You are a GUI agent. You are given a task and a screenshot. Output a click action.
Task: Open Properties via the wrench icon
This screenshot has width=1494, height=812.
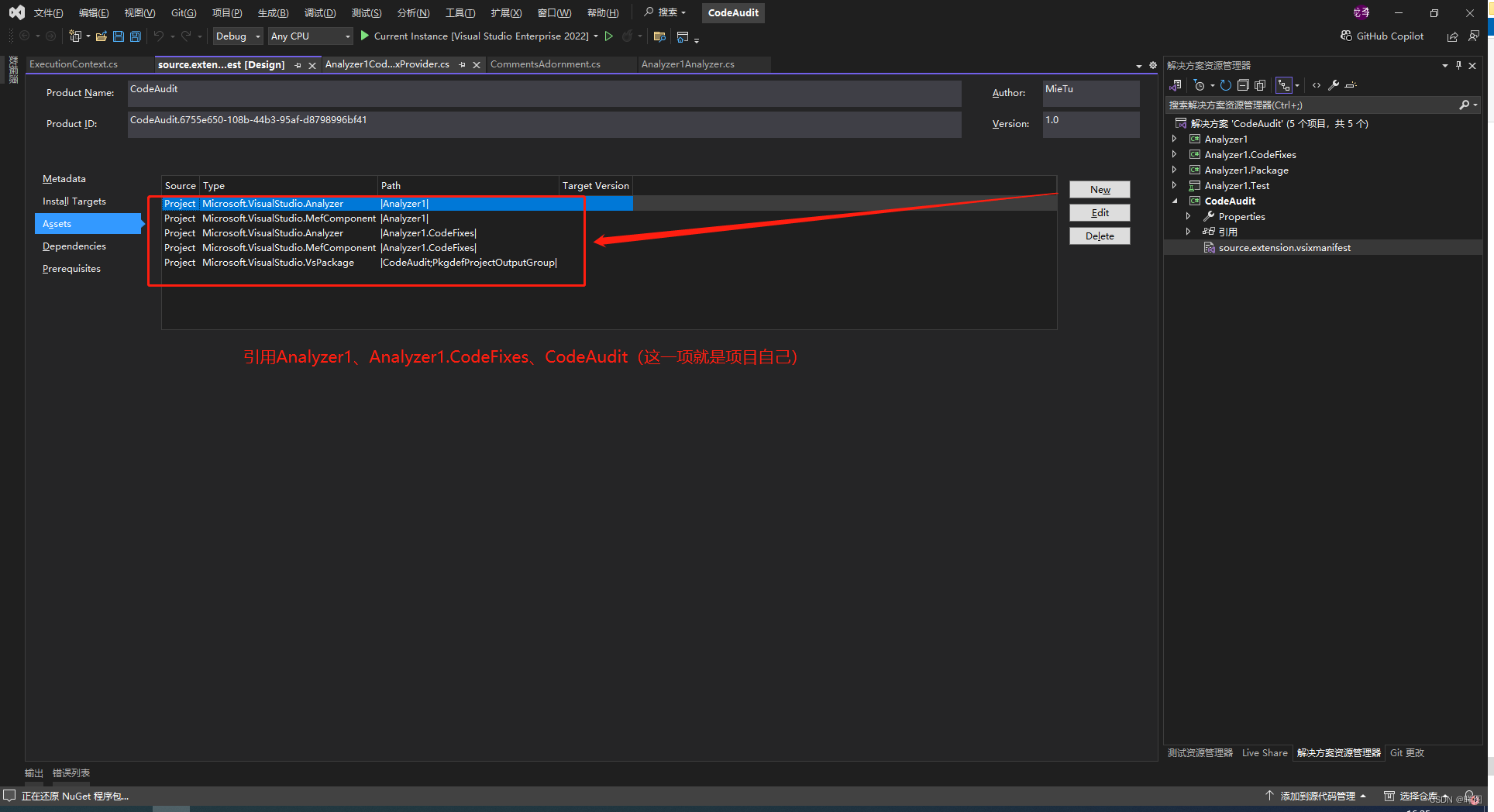[1334, 85]
